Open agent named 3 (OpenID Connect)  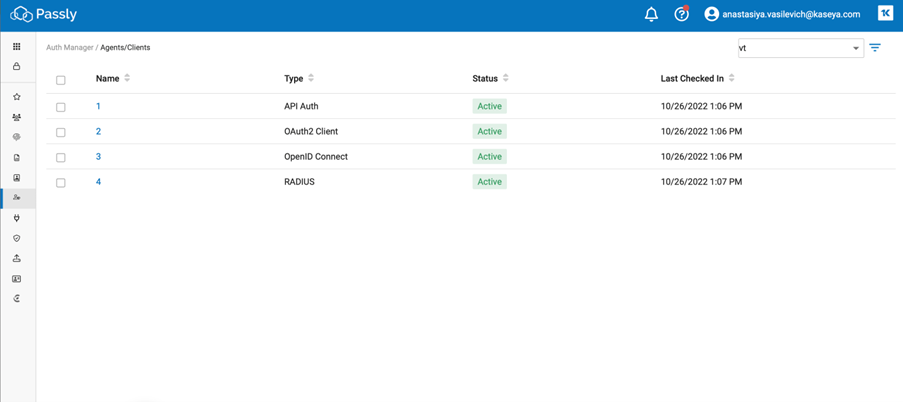[98, 157]
